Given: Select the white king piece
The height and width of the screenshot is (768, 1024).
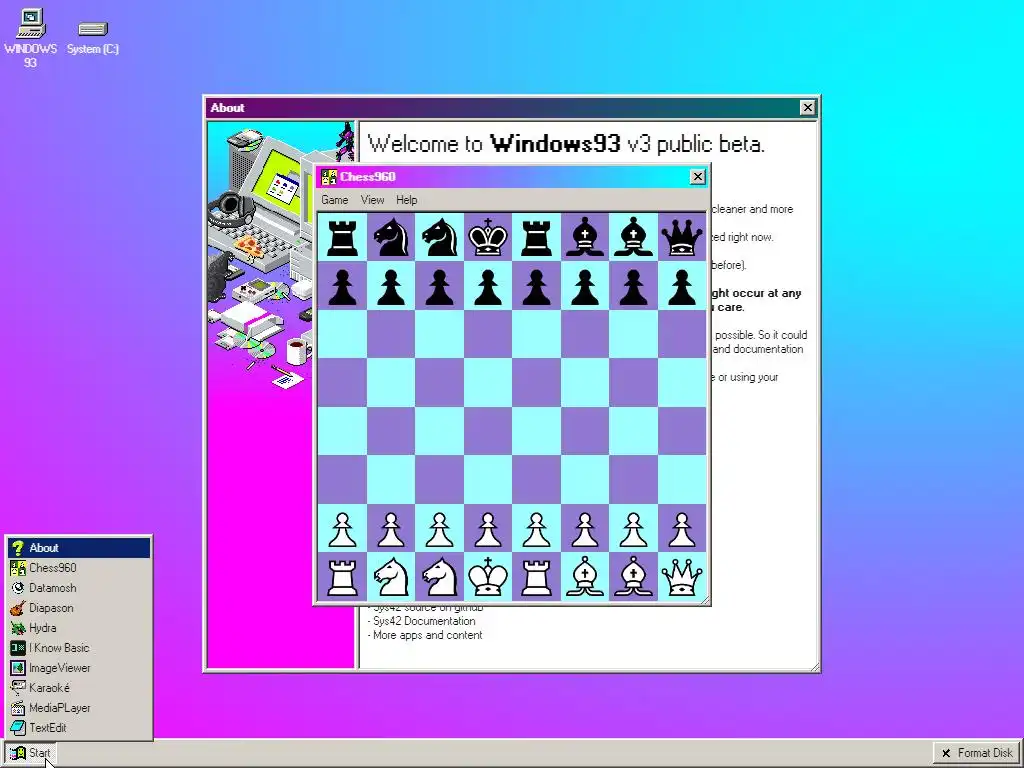Looking at the screenshot, I should 488,577.
